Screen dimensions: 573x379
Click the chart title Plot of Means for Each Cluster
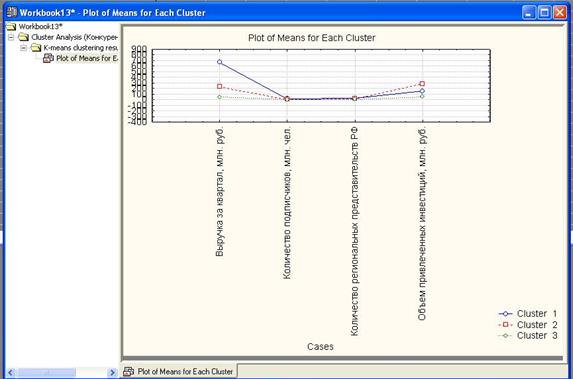312,38
